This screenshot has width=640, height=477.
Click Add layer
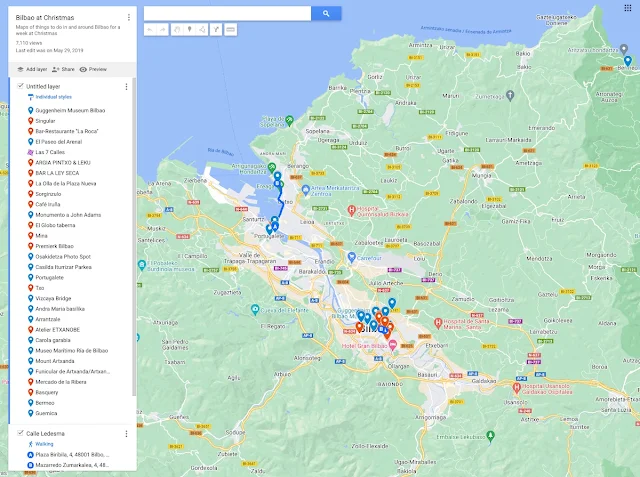32,69
